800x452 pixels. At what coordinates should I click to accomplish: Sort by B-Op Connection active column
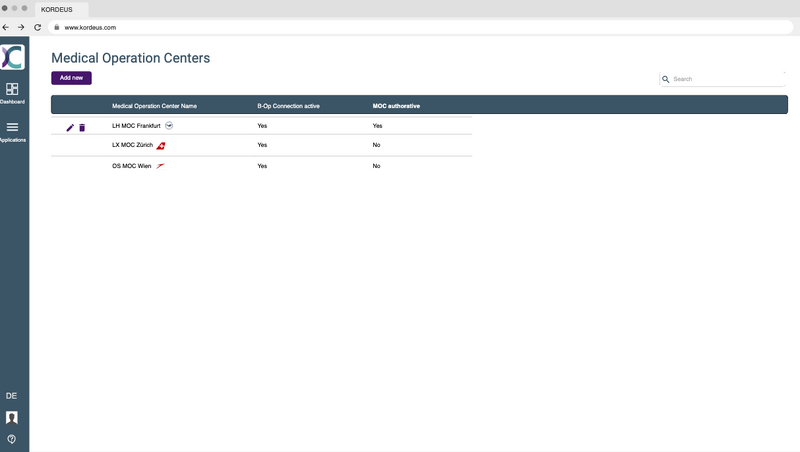tap(288, 105)
